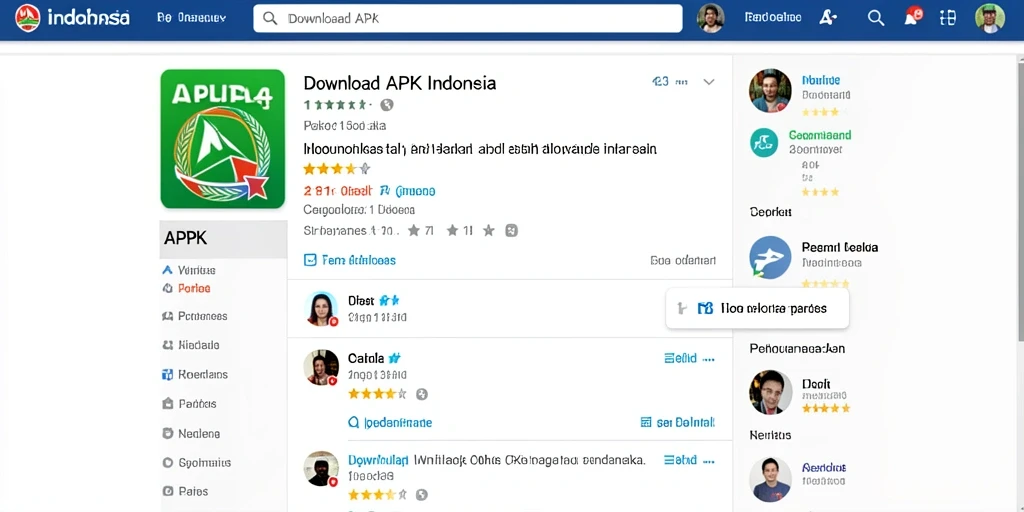
Task: Select the APPK sidebar tab
Action: pos(223,239)
